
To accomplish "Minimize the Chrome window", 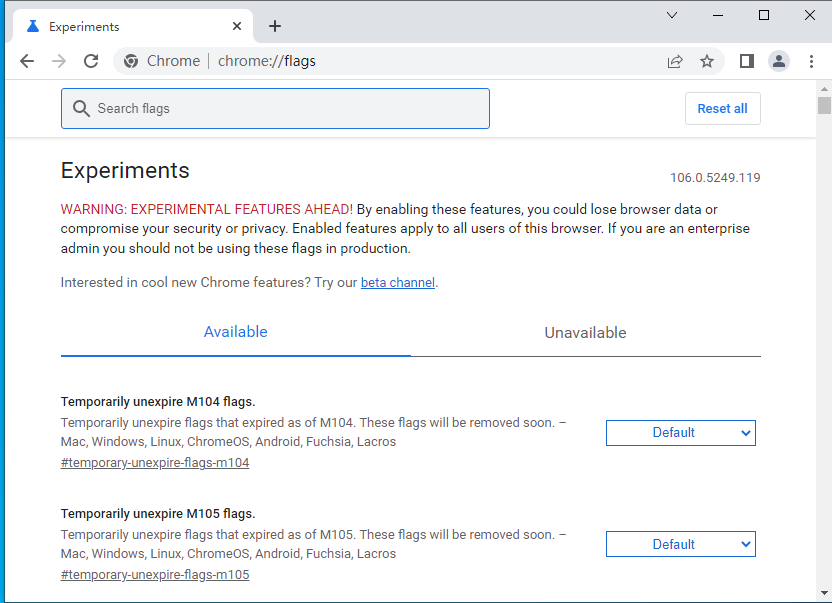I will 718,15.
